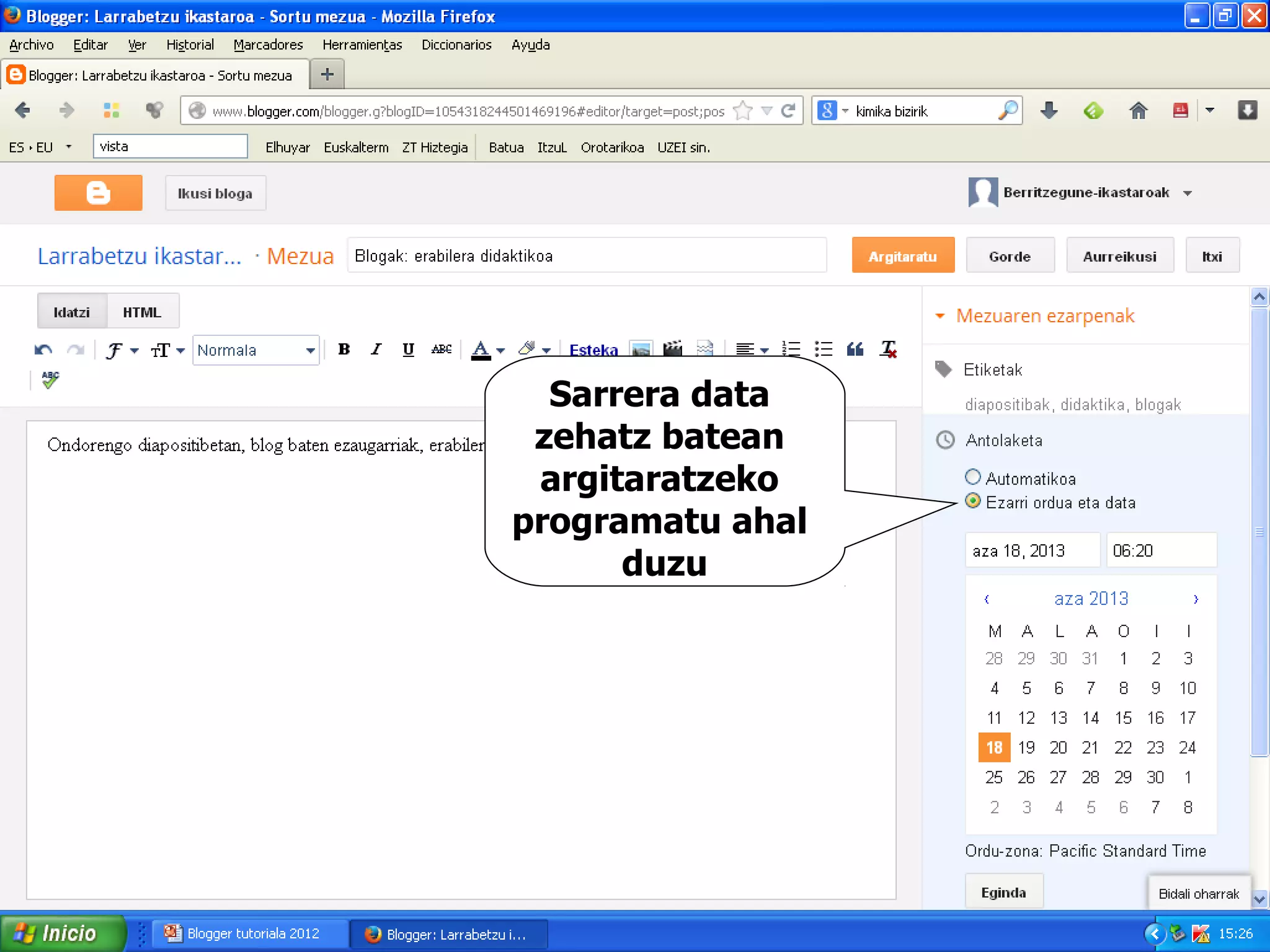
Task: Collapse the Mezuaren ezarpenak section
Action: 940,316
